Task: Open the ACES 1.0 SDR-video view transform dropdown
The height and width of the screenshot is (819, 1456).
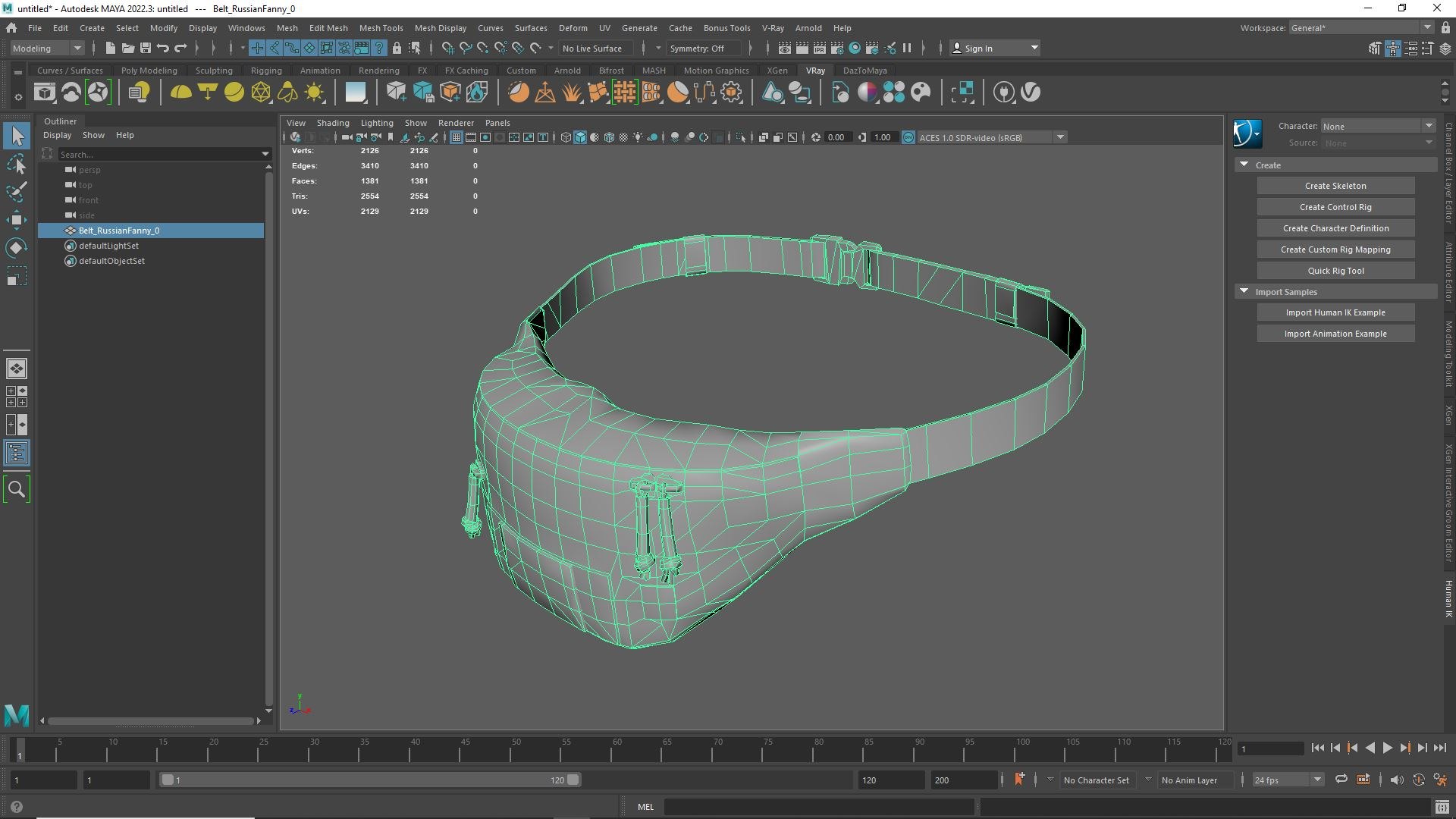Action: [992, 137]
